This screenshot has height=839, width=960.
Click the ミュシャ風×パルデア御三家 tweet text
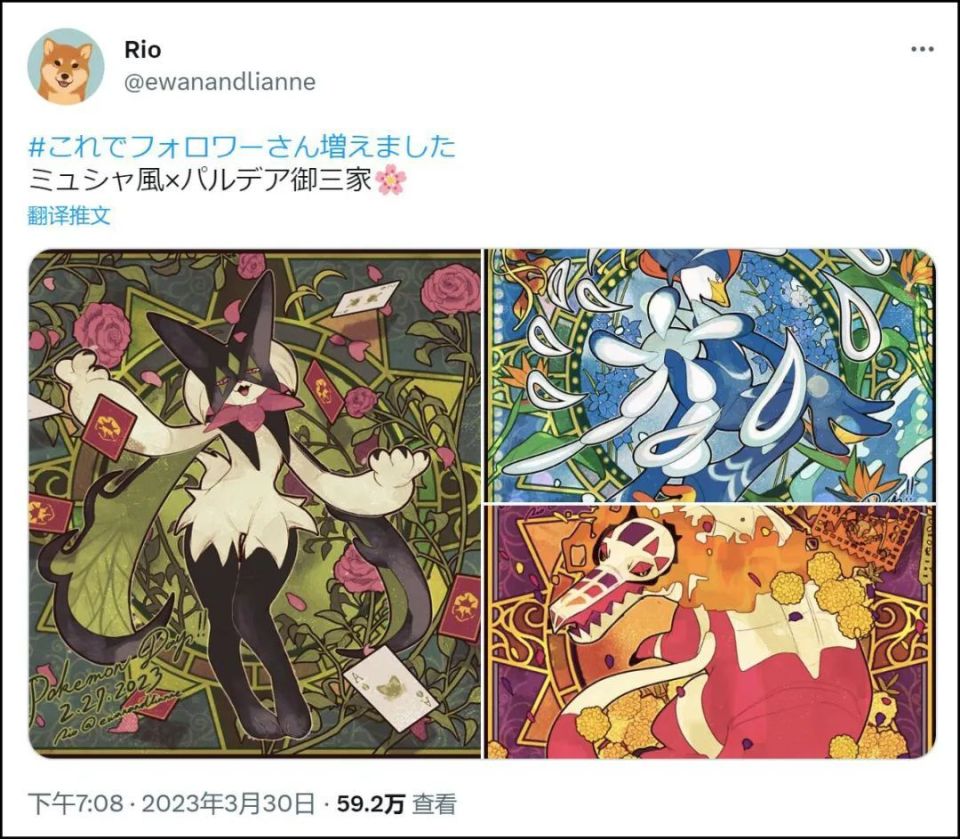click(200, 182)
